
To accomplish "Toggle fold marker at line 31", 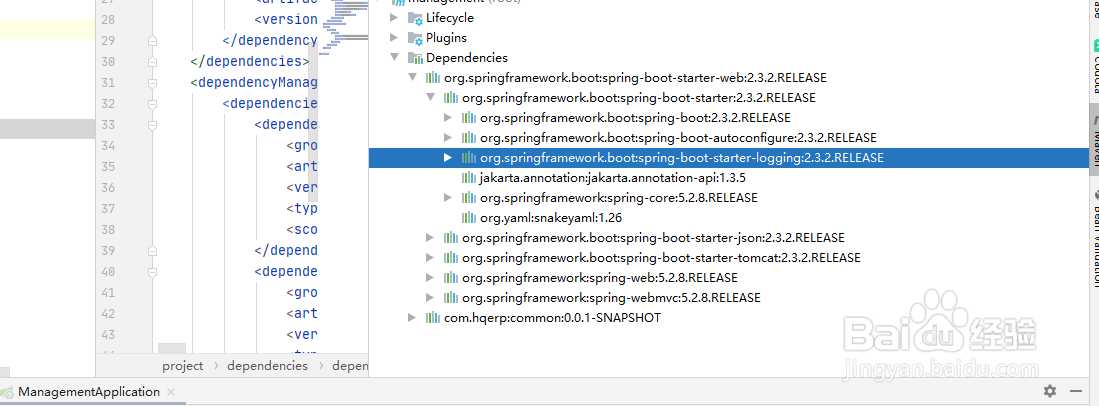I will click(x=152, y=83).
